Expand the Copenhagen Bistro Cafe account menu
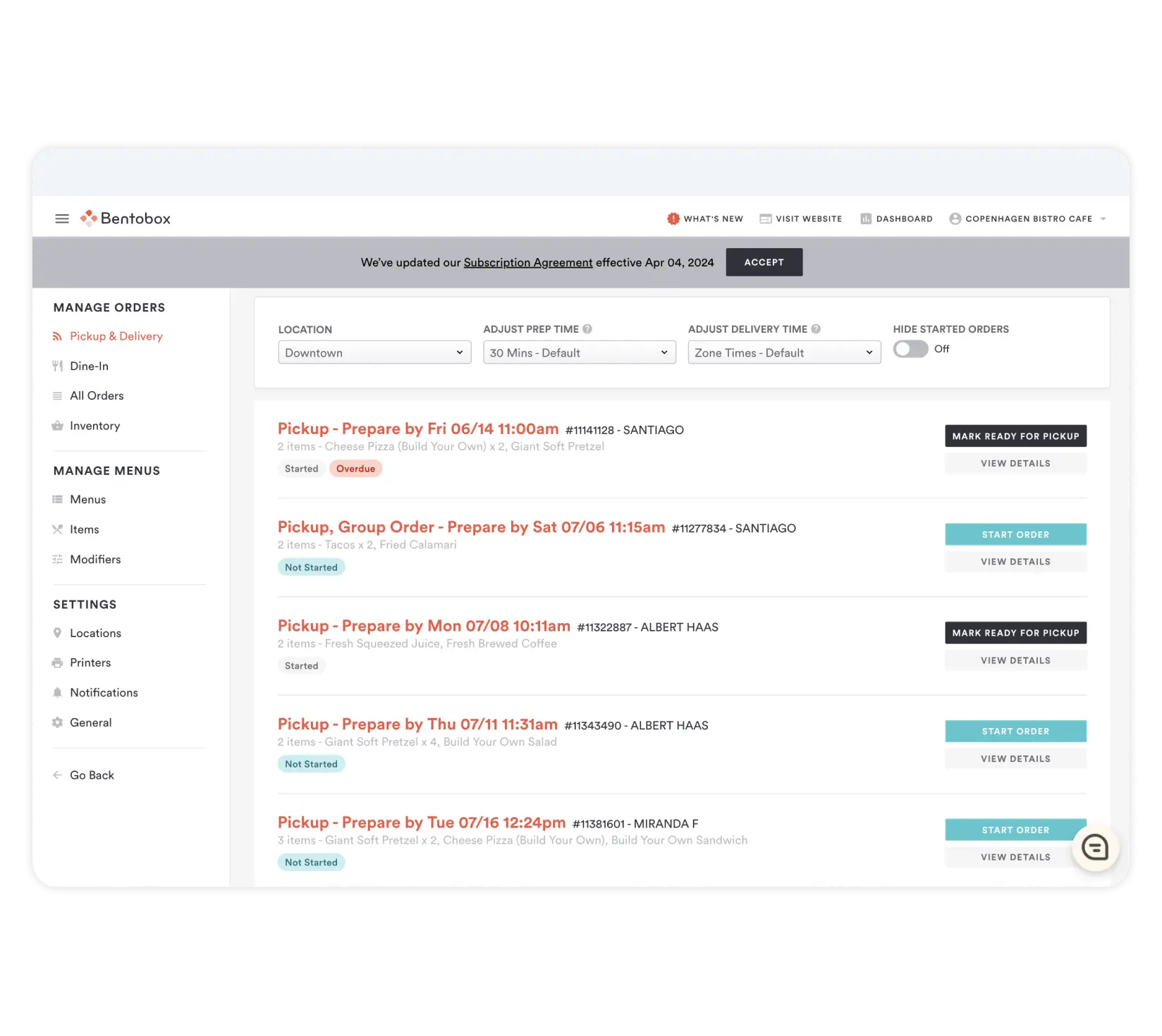Viewport: 1162px width, 1036px height. point(1028,218)
